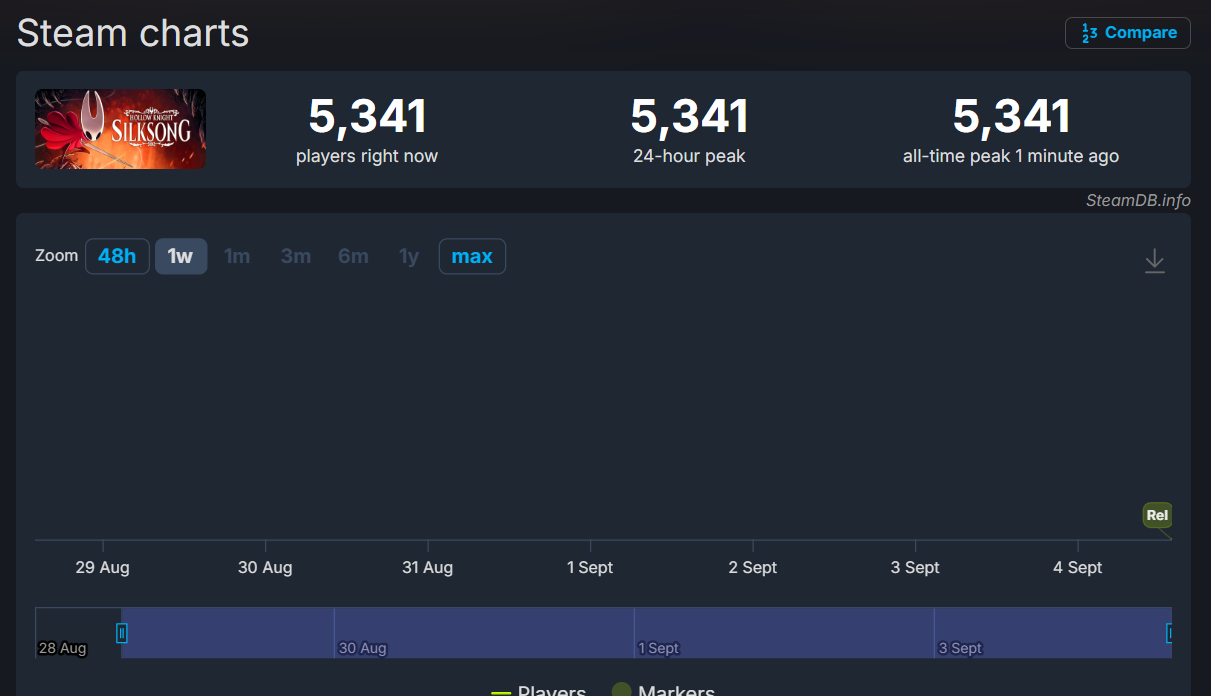The width and height of the screenshot is (1211, 696).
Task: Toggle the Markers series in legend
Action: 663,691
